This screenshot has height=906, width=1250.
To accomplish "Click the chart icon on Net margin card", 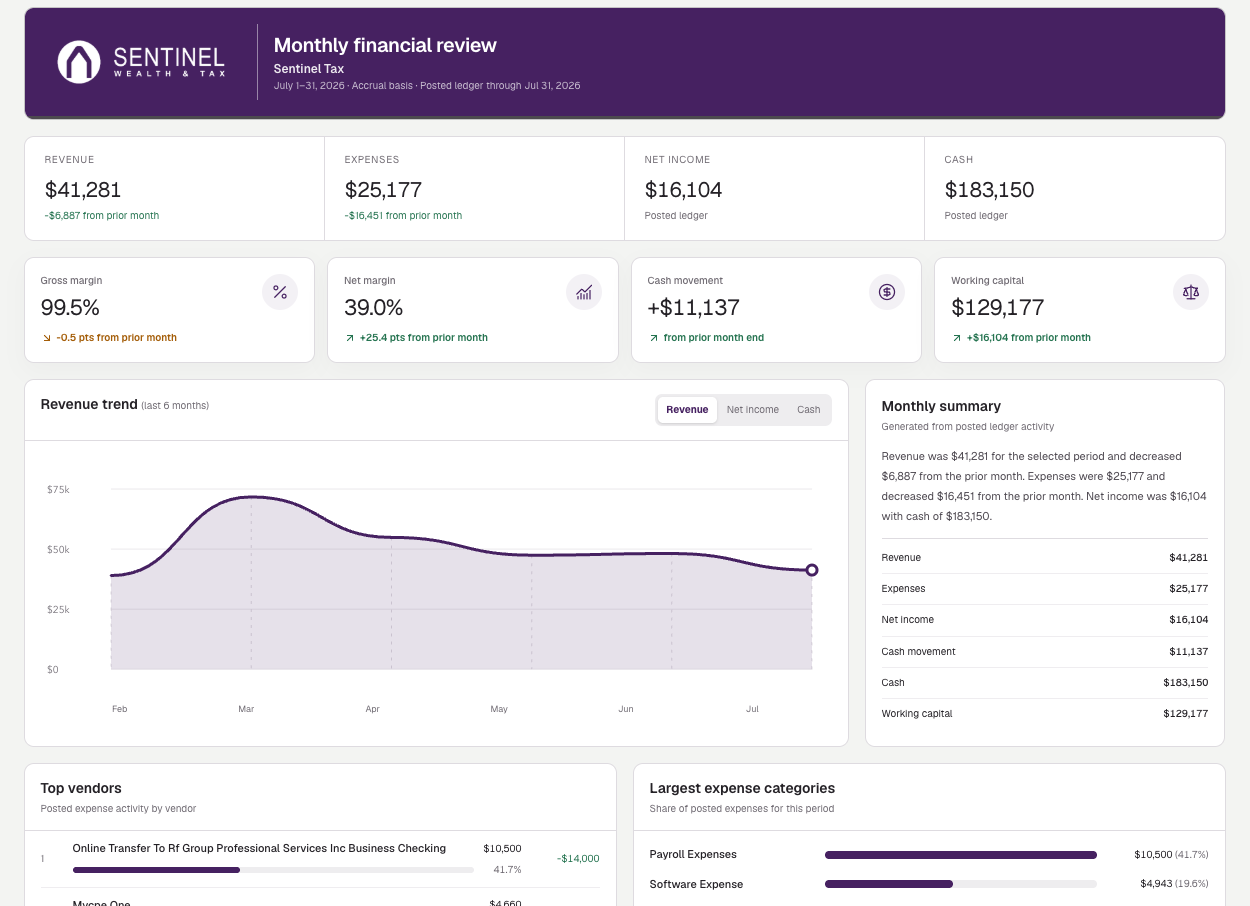I will 584,292.
